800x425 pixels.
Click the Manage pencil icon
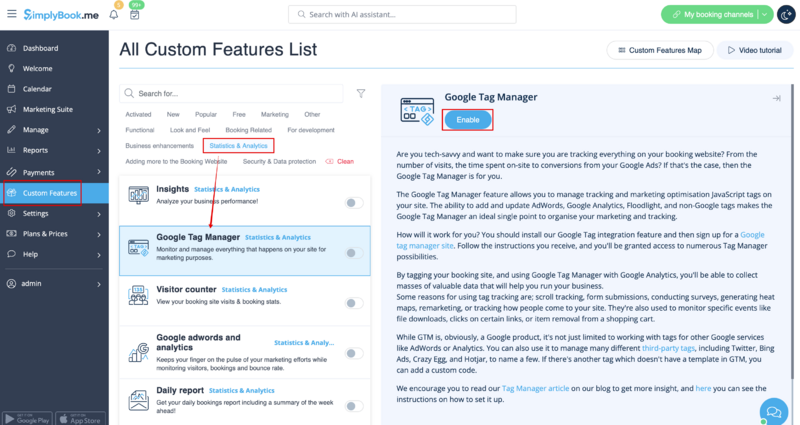pos(11,130)
